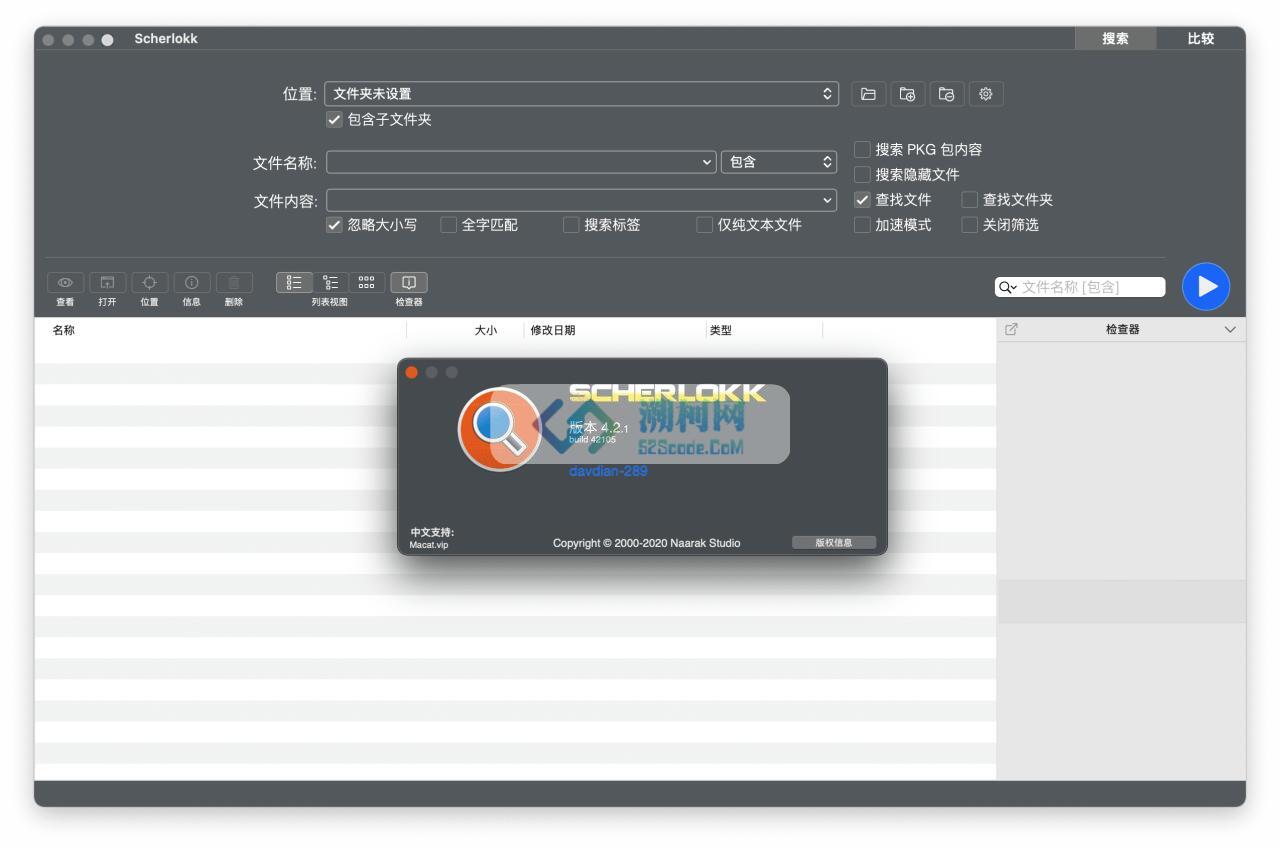Enable 查找文件夹 checkbox
This screenshot has height=849, width=1280.
click(x=969, y=200)
